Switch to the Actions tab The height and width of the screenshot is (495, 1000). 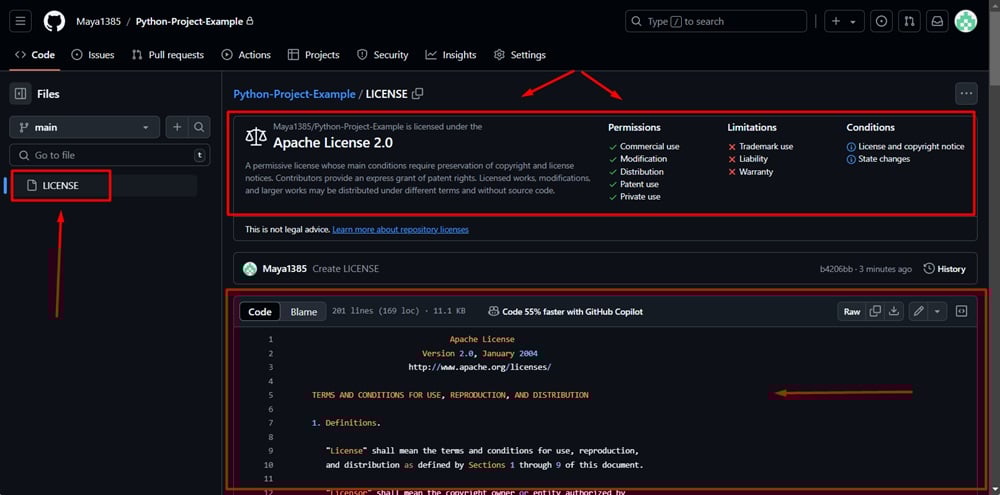click(x=246, y=55)
